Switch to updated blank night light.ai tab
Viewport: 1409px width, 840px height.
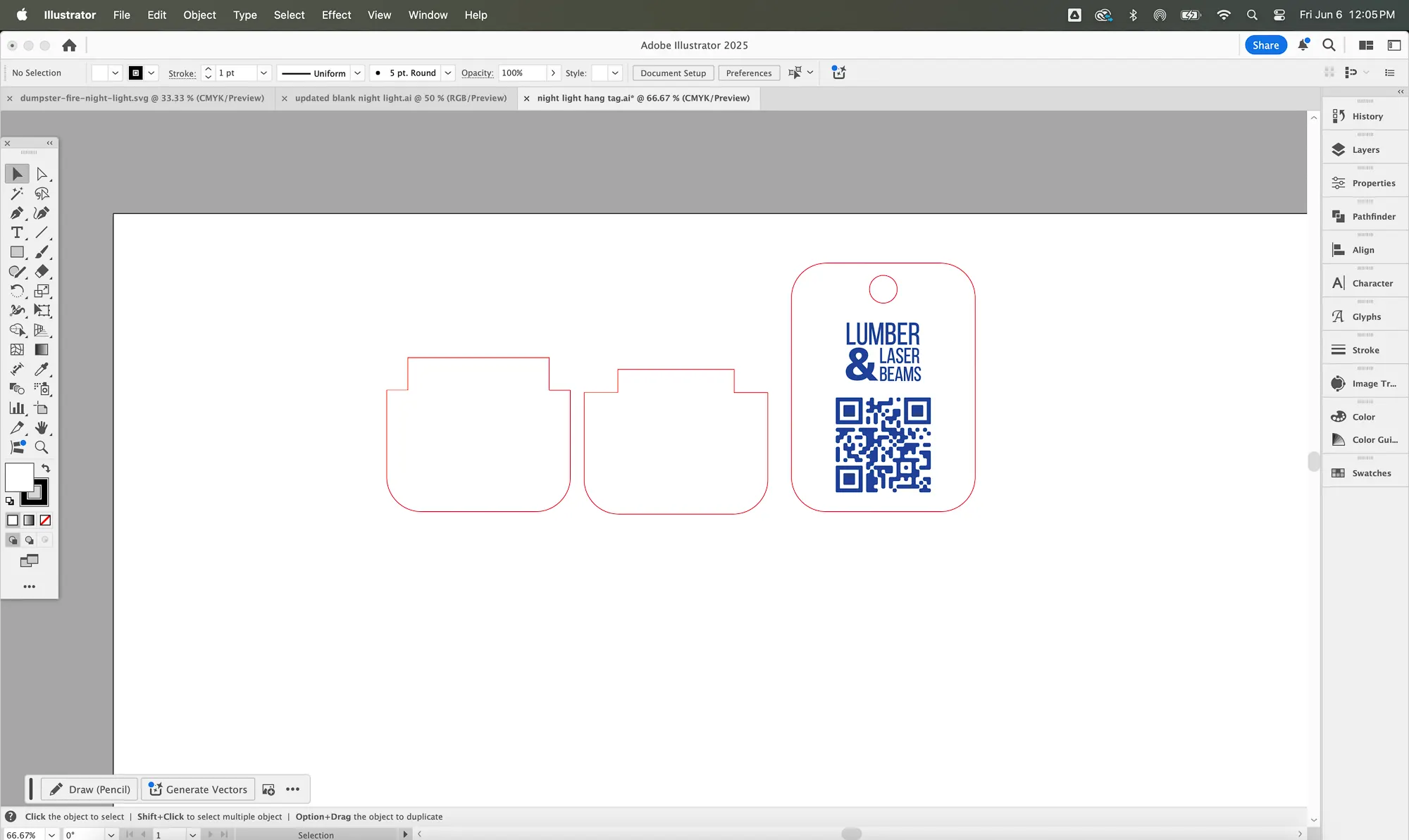coord(400,99)
